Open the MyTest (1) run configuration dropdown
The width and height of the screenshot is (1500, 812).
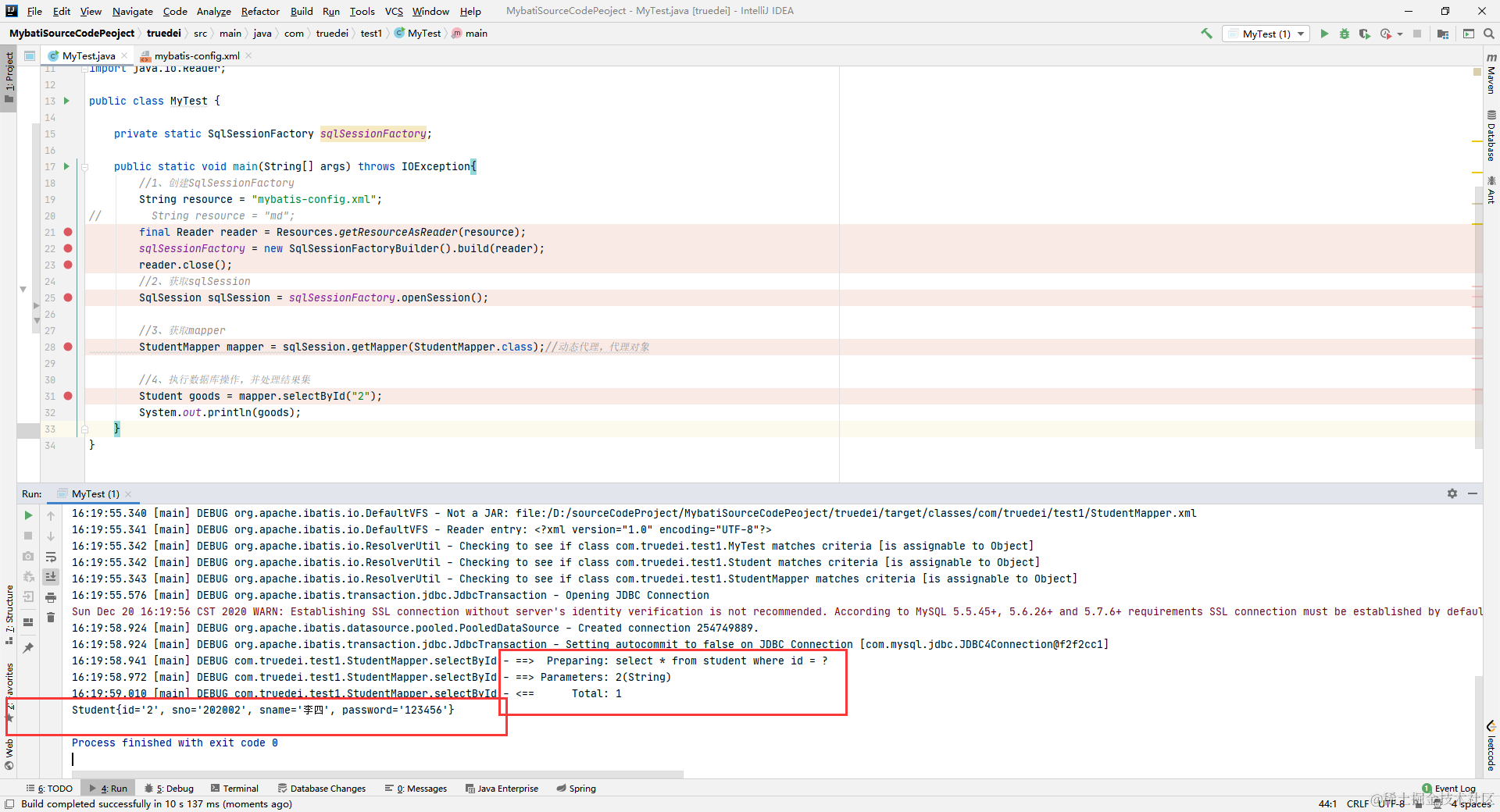coord(1266,34)
